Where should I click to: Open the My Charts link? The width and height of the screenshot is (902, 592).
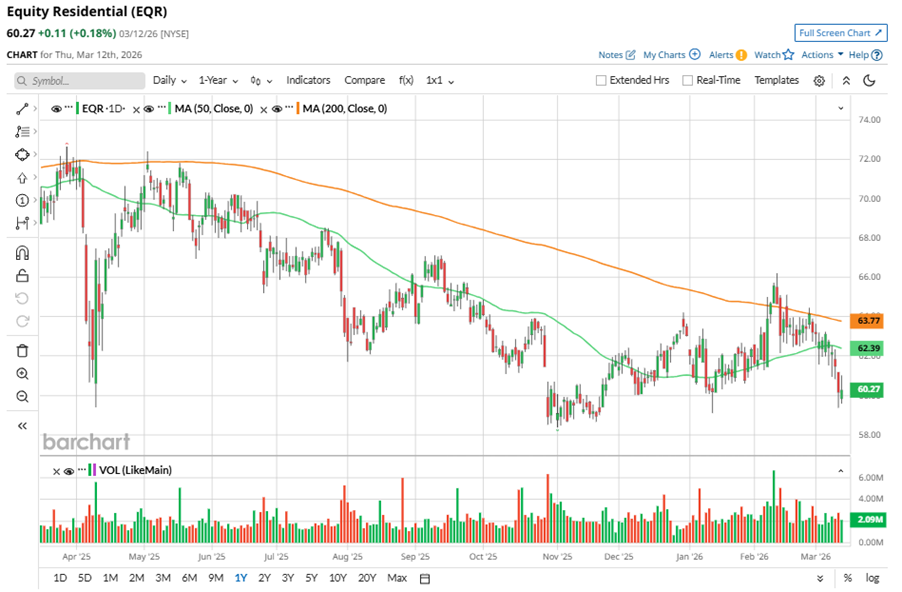click(664, 55)
